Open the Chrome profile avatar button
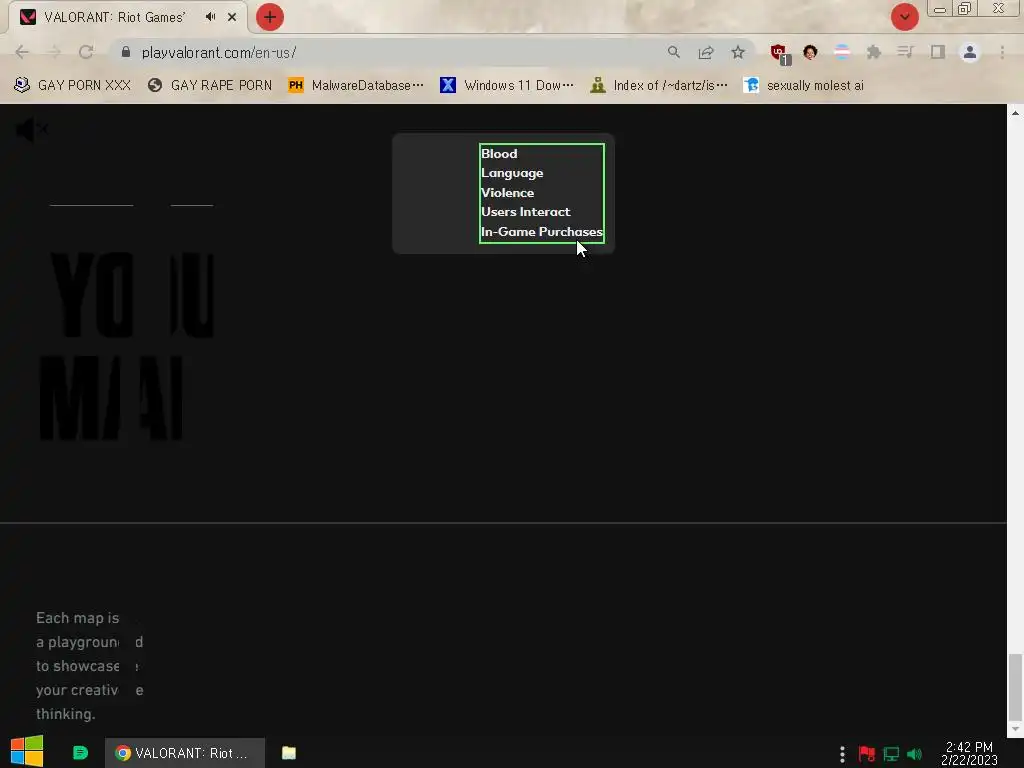The width and height of the screenshot is (1024, 768). point(970,52)
